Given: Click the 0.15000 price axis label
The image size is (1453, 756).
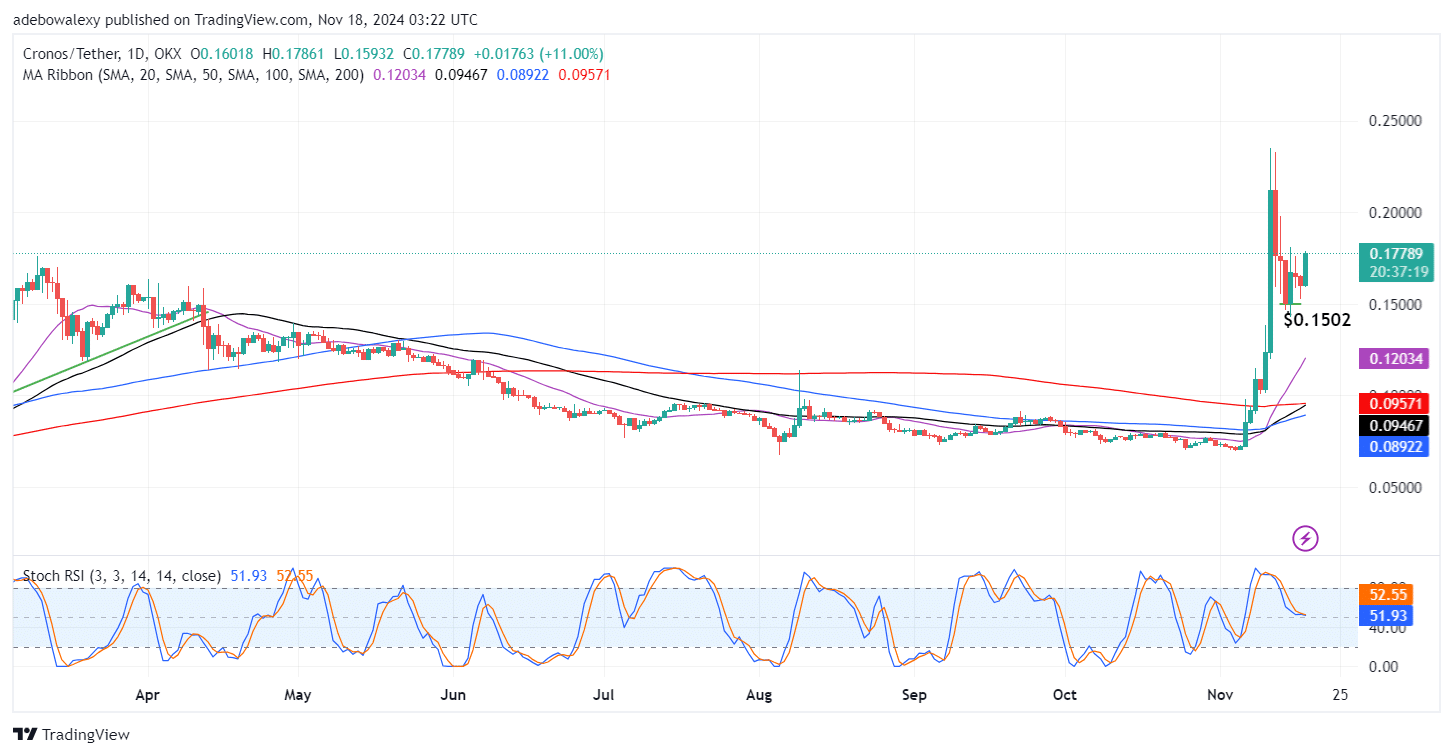Looking at the screenshot, I should pyautogui.click(x=1393, y=304).
